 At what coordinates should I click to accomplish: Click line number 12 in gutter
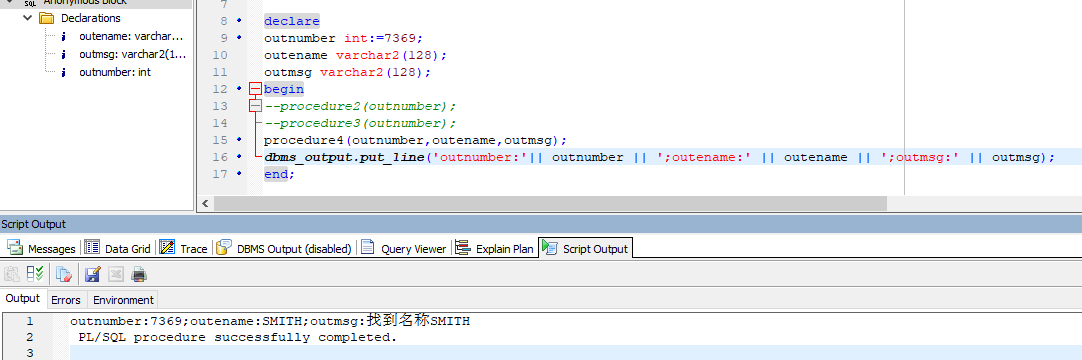point(219,89)
